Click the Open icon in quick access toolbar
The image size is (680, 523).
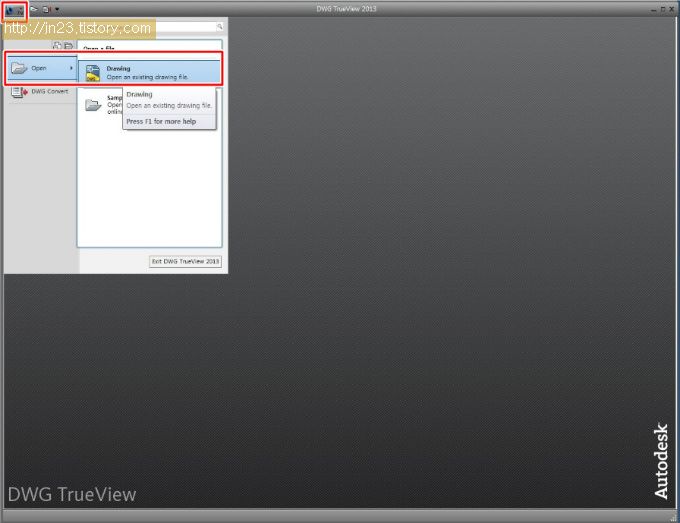[x=34, y=9]
